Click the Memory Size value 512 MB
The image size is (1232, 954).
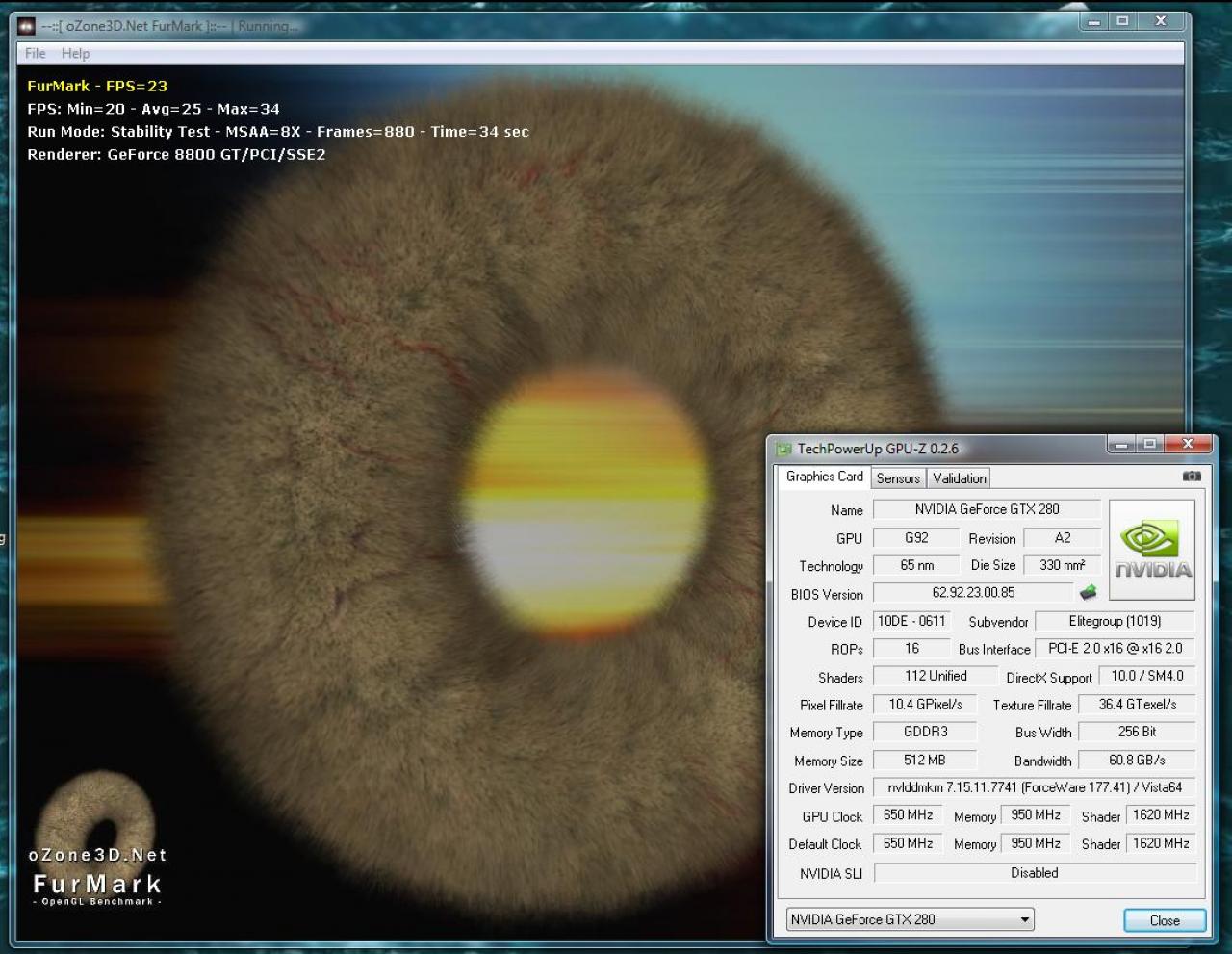(925, 760)
